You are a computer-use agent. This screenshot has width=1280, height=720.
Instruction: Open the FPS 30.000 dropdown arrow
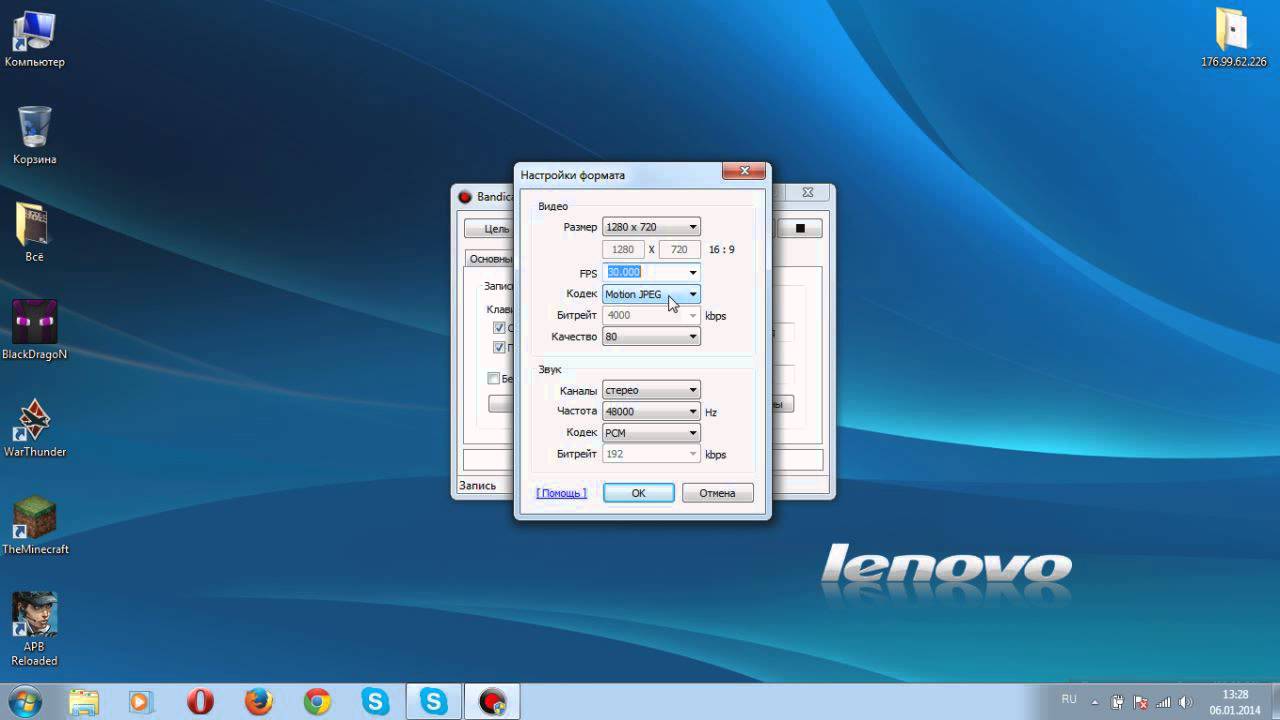[x=692, y=272]
